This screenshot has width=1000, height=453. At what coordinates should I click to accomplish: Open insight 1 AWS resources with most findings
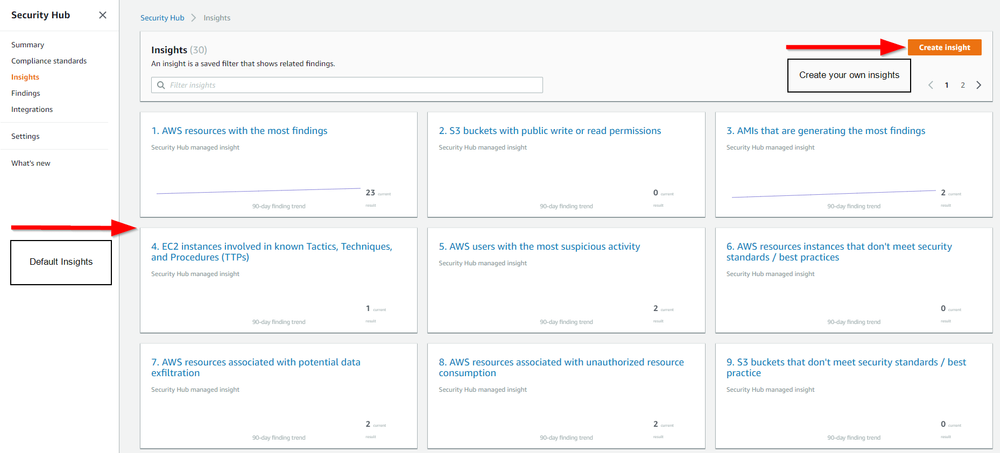[239, 131]
